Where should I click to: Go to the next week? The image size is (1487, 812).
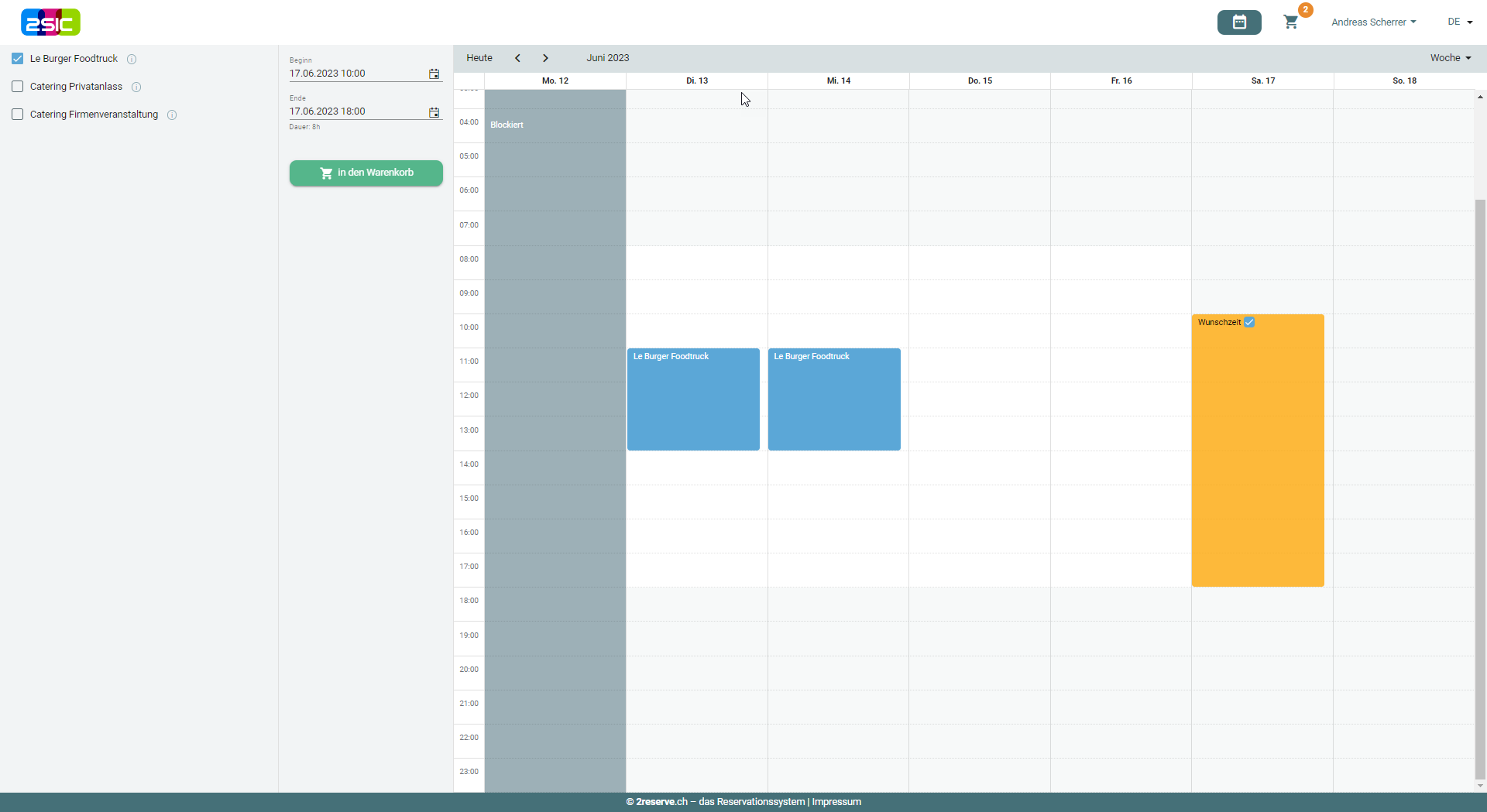(545, 58)
